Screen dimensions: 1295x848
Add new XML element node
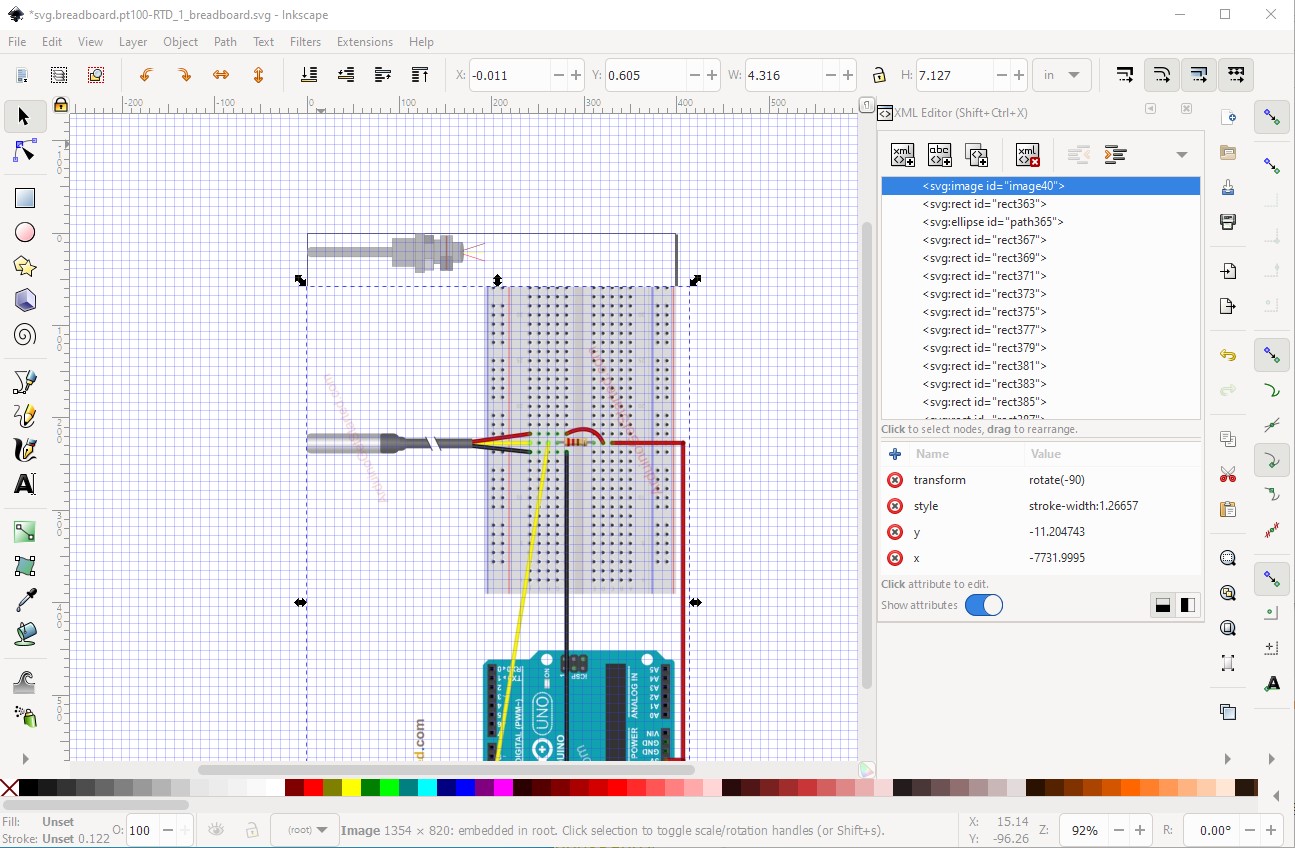point(902,155)
